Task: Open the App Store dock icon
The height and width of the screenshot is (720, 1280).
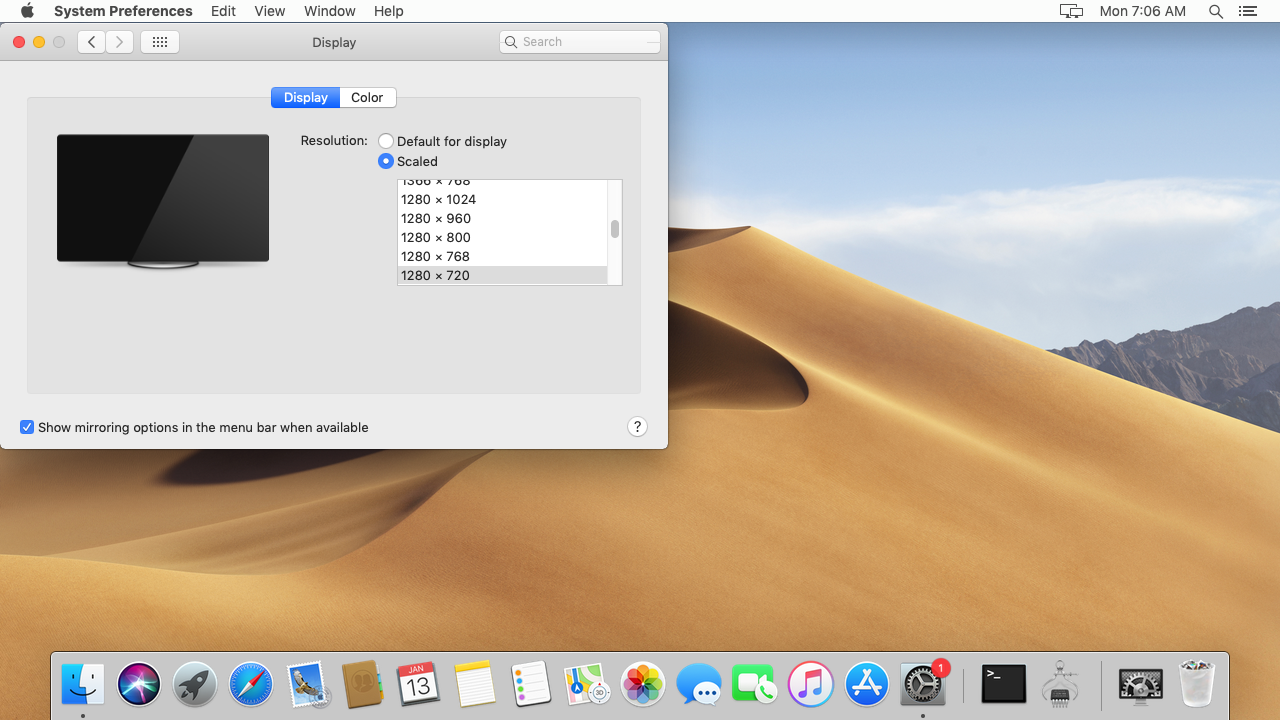Action: click(866, 685)
